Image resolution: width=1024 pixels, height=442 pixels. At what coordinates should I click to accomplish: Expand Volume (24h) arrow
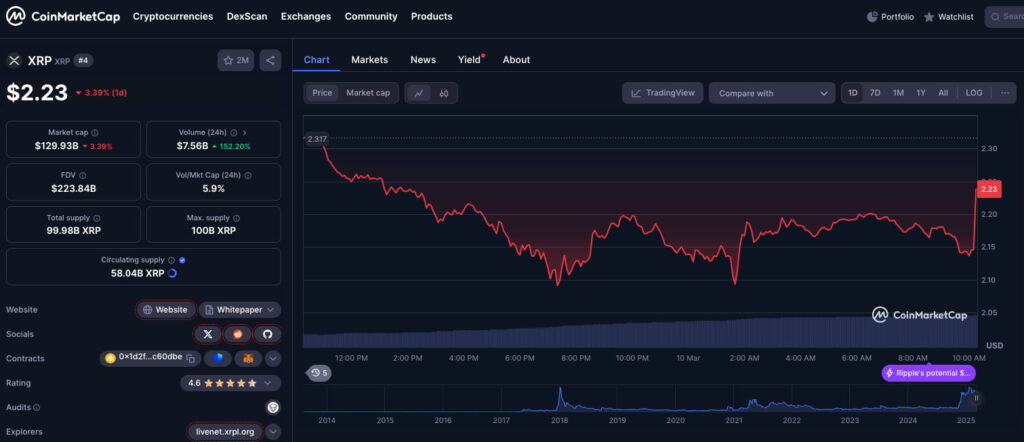pos(245,133)
